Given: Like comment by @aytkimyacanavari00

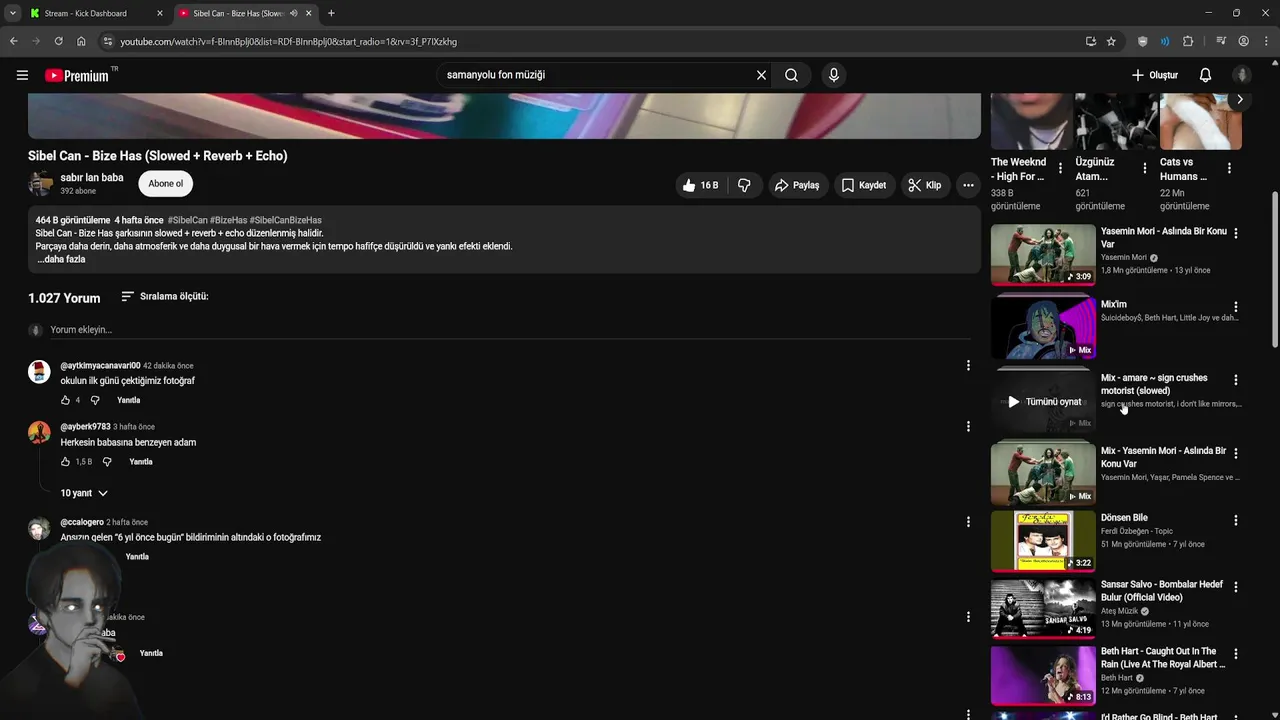Looking at the screenshot, I should click(x=65, y=400).
